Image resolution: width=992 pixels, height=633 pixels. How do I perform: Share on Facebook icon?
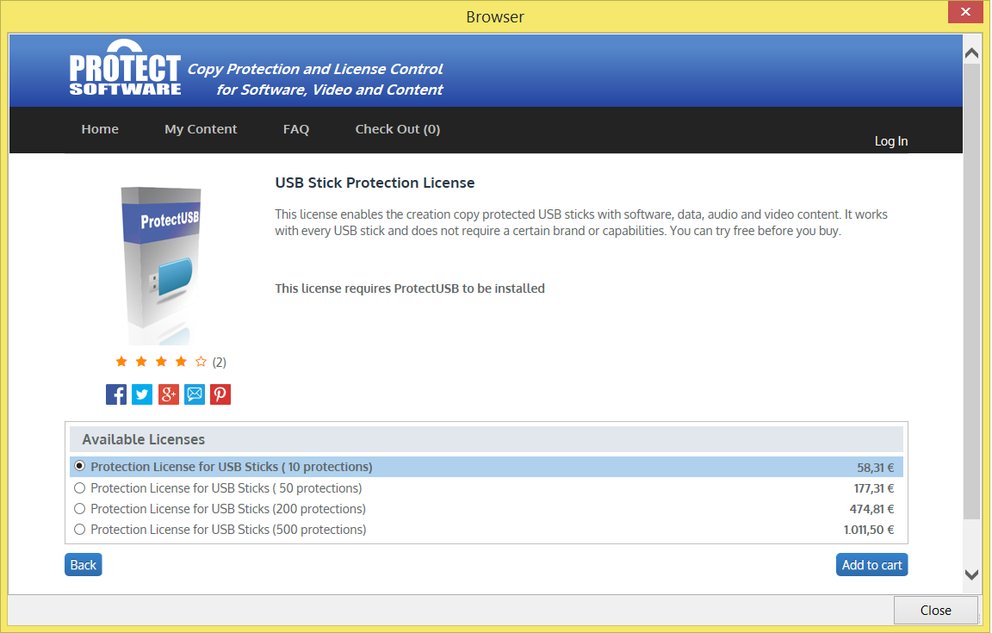pyautogui.click(x=116, y=394)
